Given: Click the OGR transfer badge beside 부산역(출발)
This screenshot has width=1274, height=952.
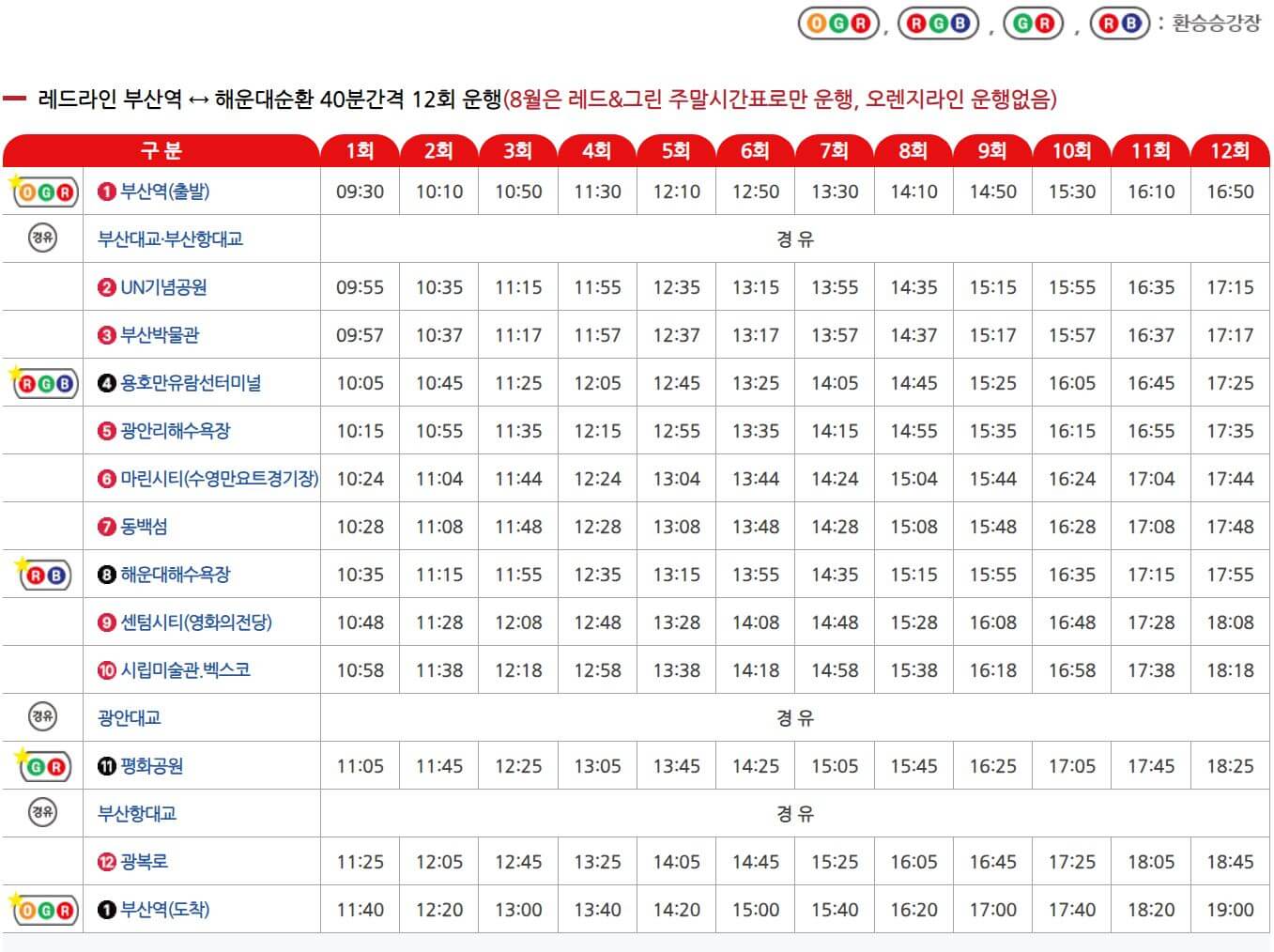Looking at the screenshot, I should (43, 192).
